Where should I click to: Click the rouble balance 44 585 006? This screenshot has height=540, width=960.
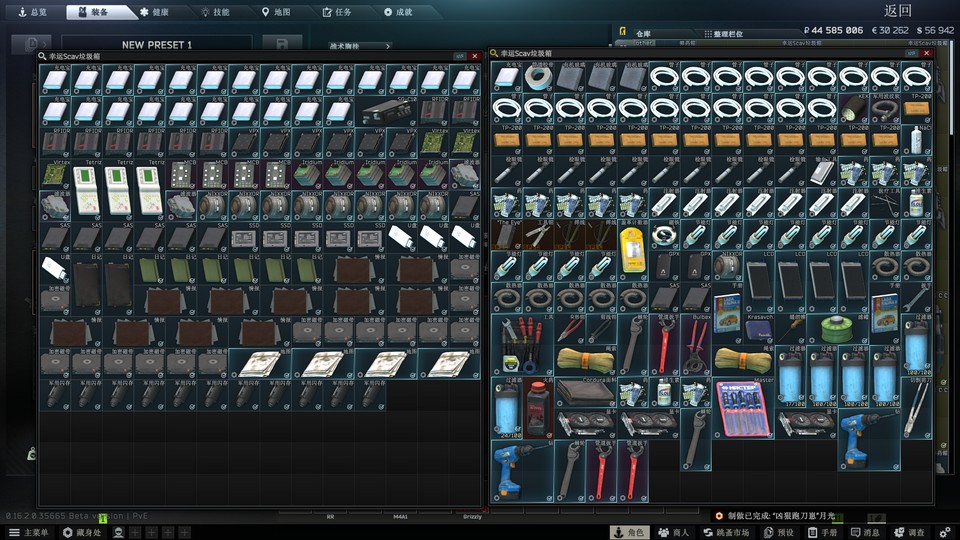click(x=833, y=30)
